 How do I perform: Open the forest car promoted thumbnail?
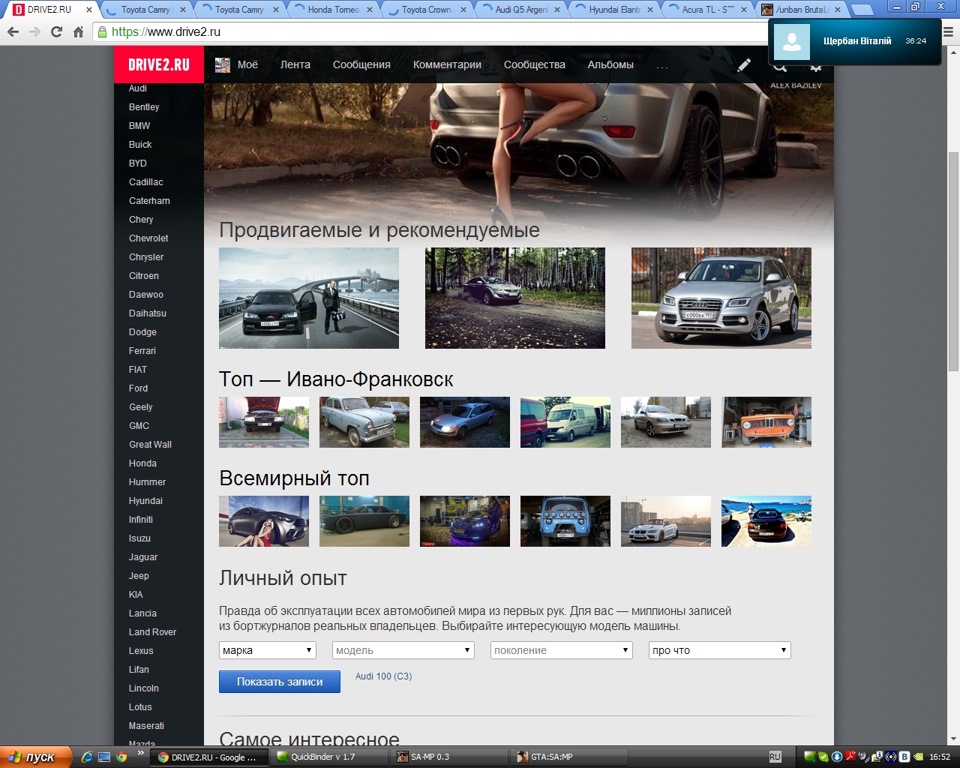point(515,298)
